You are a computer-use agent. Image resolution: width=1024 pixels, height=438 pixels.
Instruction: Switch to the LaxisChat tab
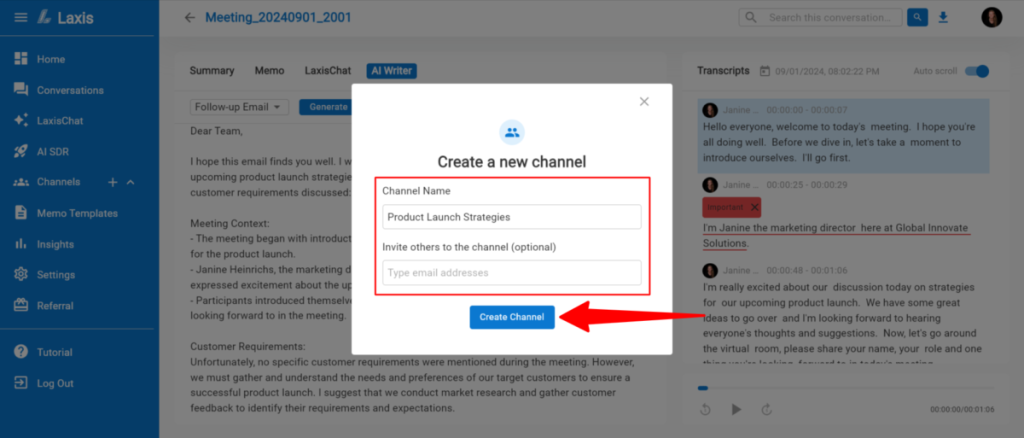coord(327,71)
